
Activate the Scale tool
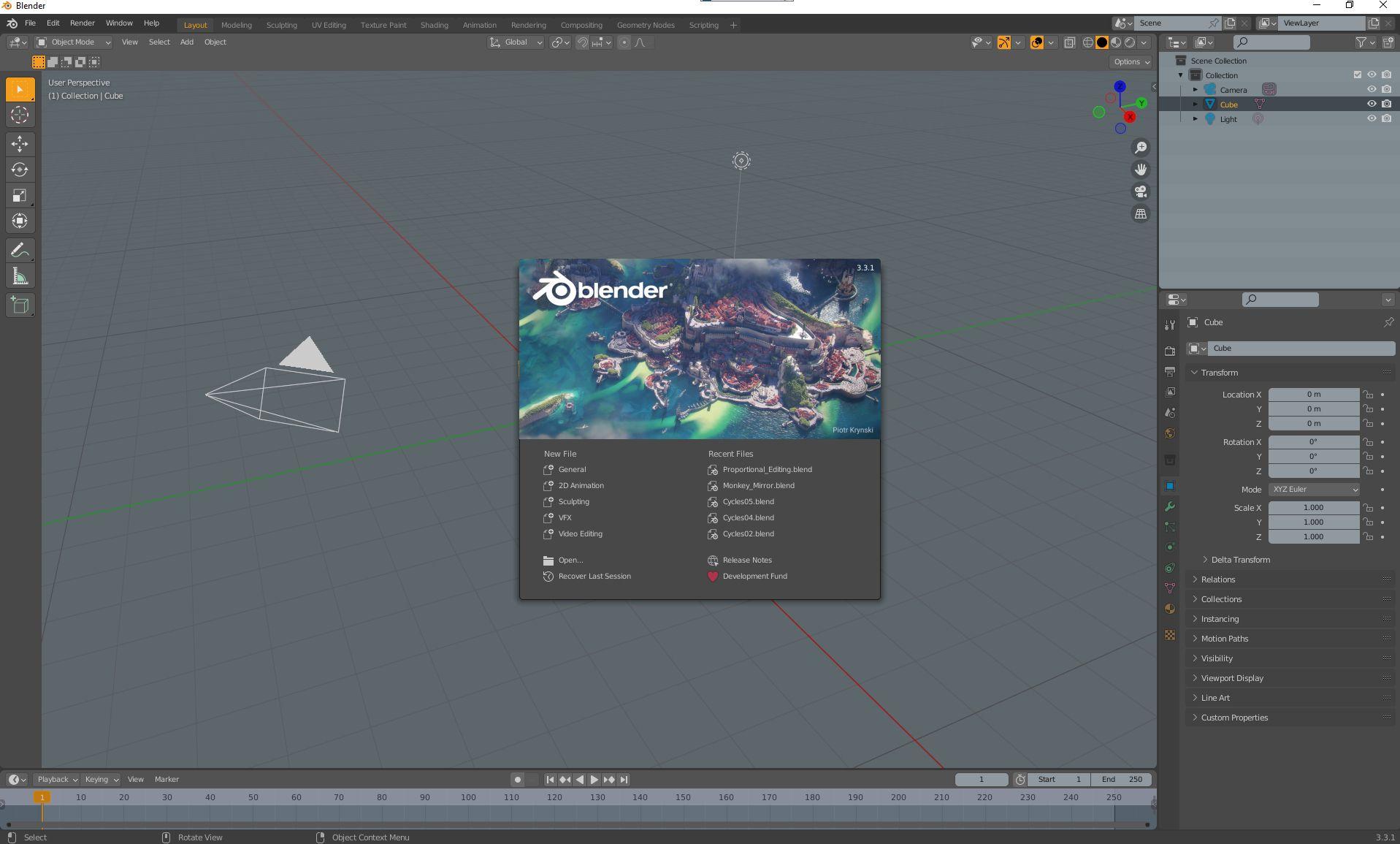(20, 195)
